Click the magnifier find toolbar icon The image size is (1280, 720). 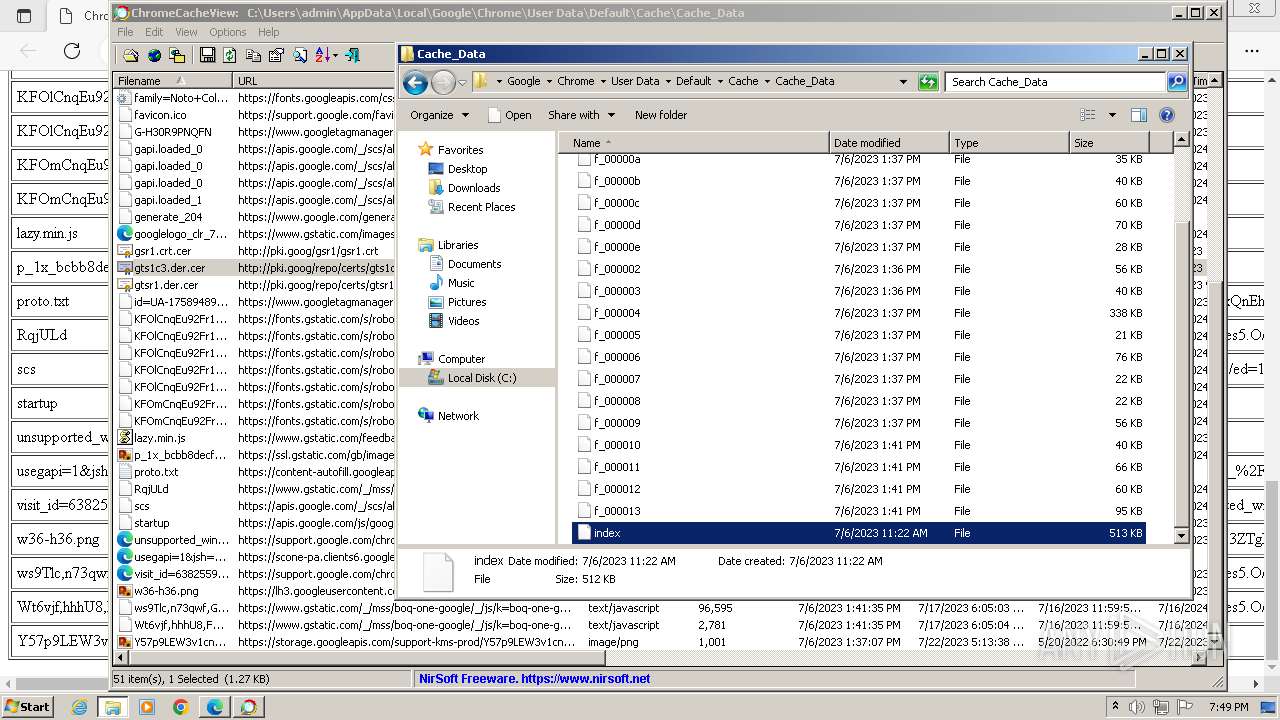[x=299, y=56]
